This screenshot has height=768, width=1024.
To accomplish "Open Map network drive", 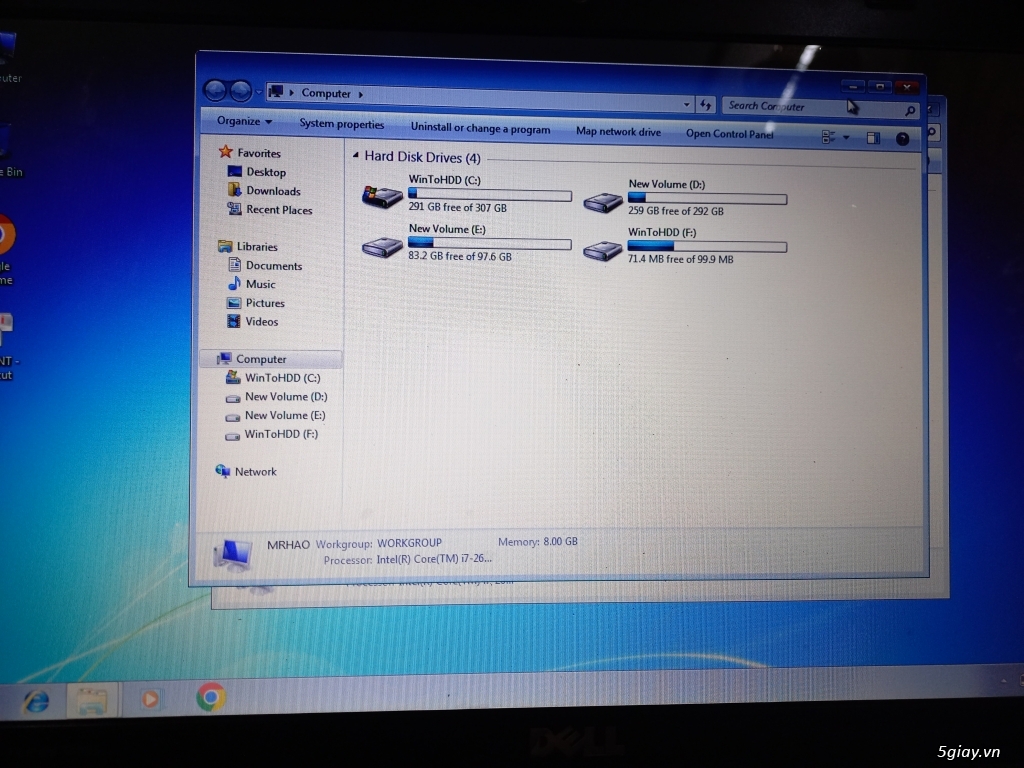I will 618,131.
